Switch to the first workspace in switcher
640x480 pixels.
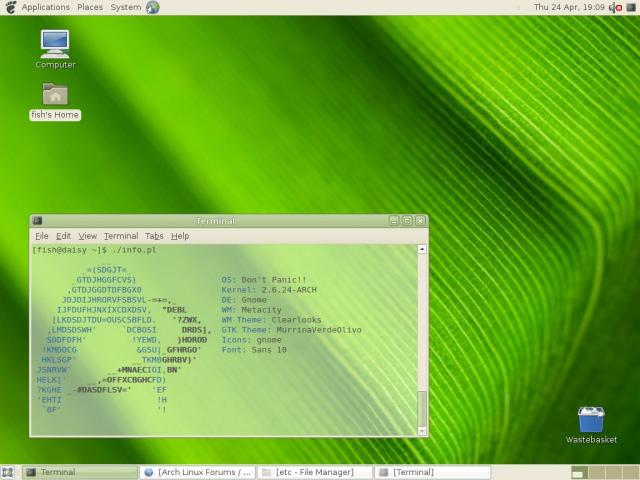pos(580,472)
